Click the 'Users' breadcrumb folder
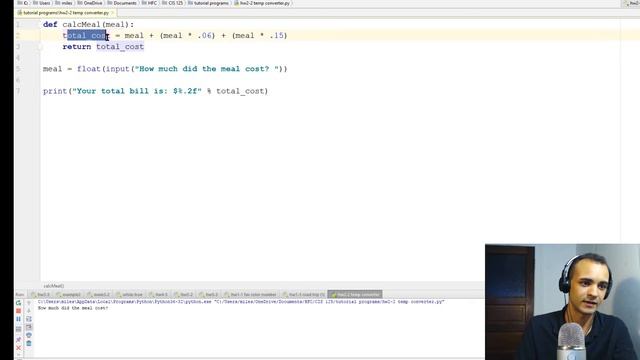The height and width of the screenshot is (360, 640). (x=41, y=3)
